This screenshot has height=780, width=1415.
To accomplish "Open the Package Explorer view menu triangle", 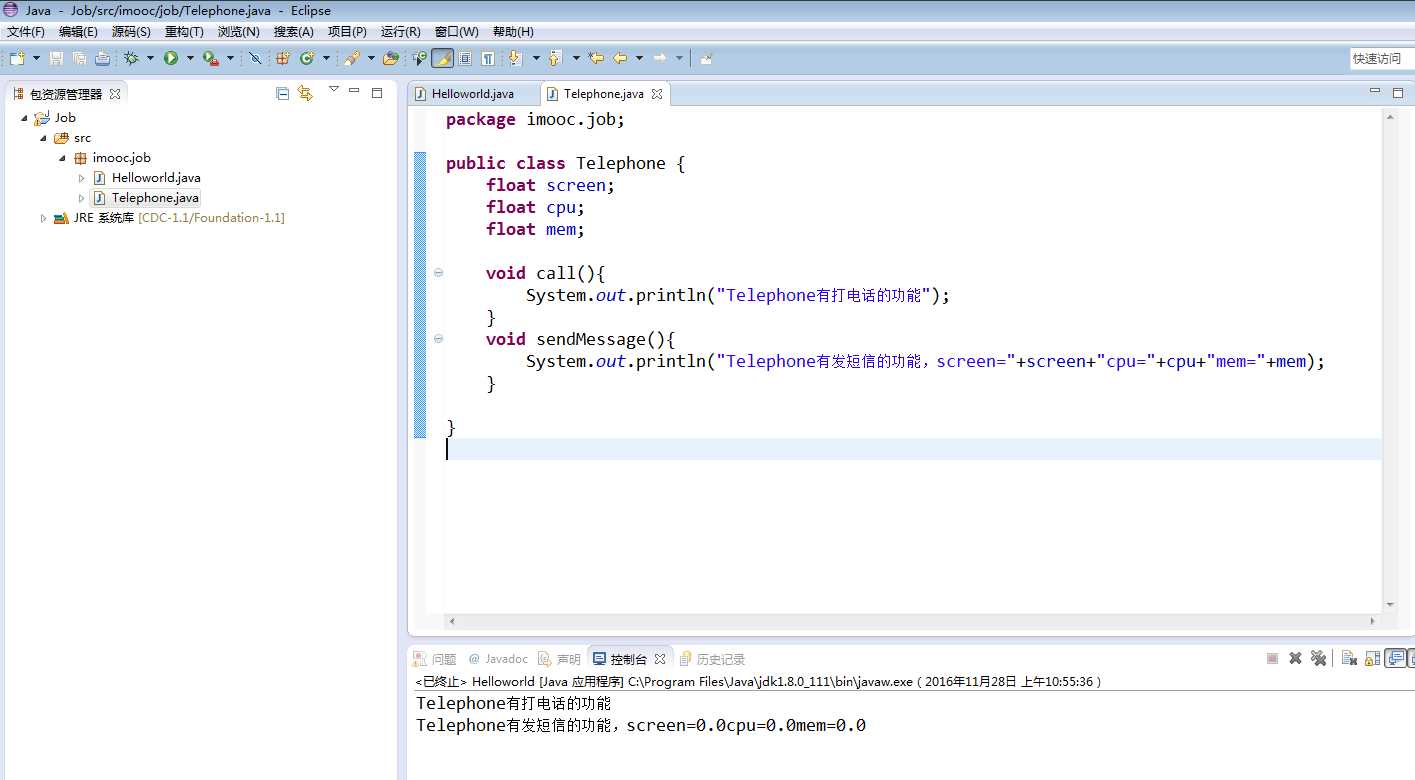I will tap(333, 90).
